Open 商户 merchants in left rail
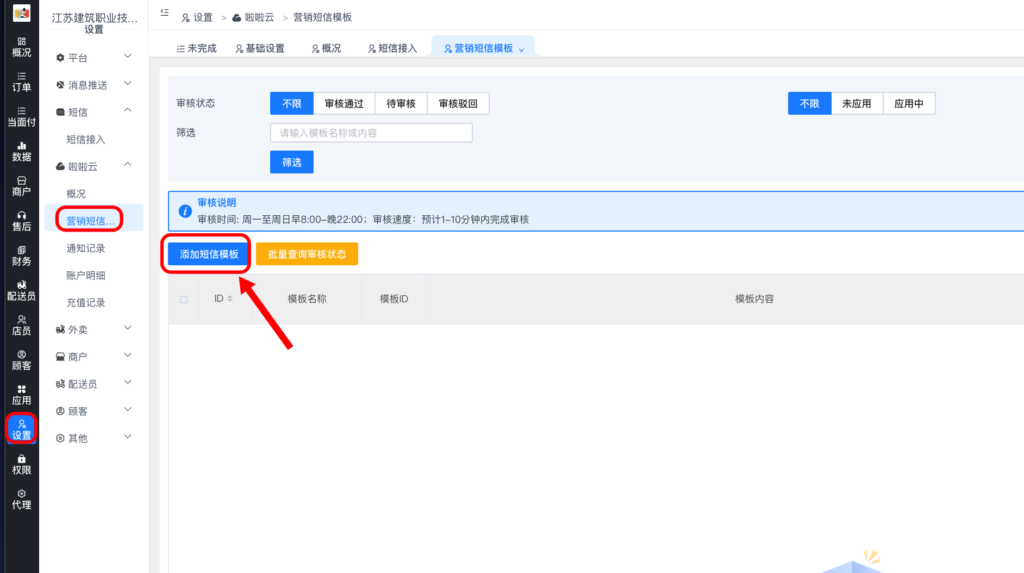Screen dimensions: 1024x573 pos(22,186)
